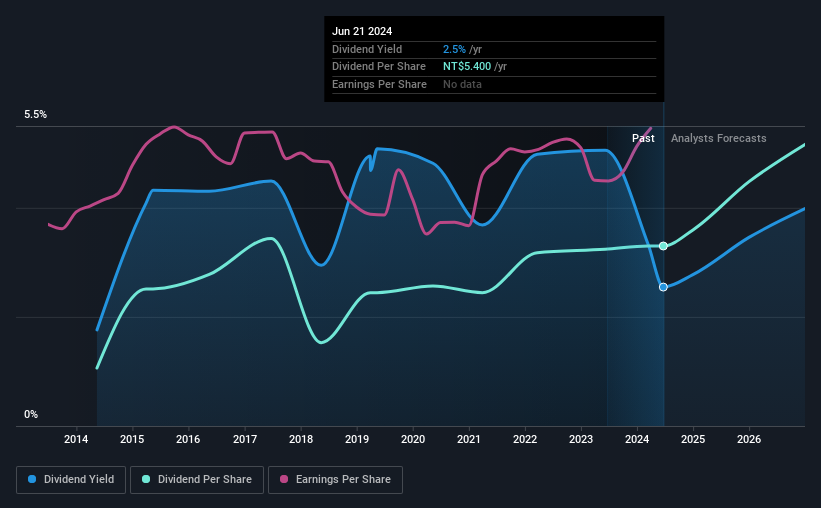Select the teal dividend-per-share data point marker
The height and width of the screenshot is (508, 821).
coord(663,246)
